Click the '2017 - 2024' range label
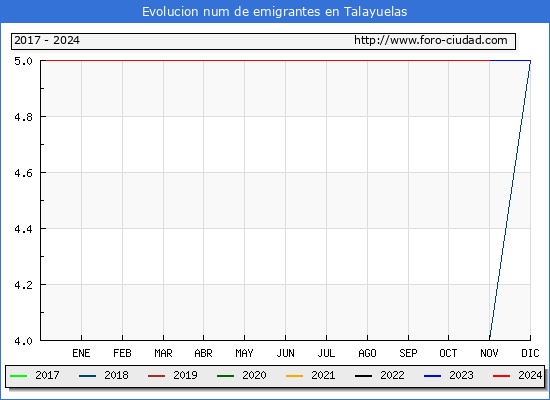550x400 pixels. 47,40
